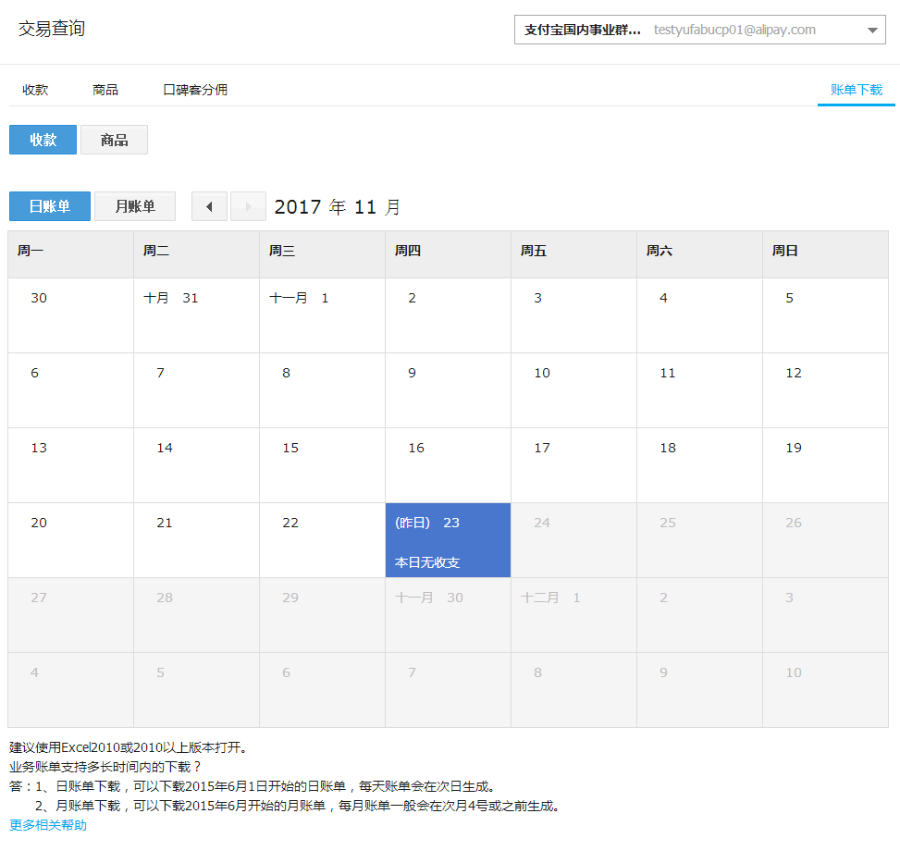
Task: Open the 收款 top navigation tab
Action: tap(35, 90)
